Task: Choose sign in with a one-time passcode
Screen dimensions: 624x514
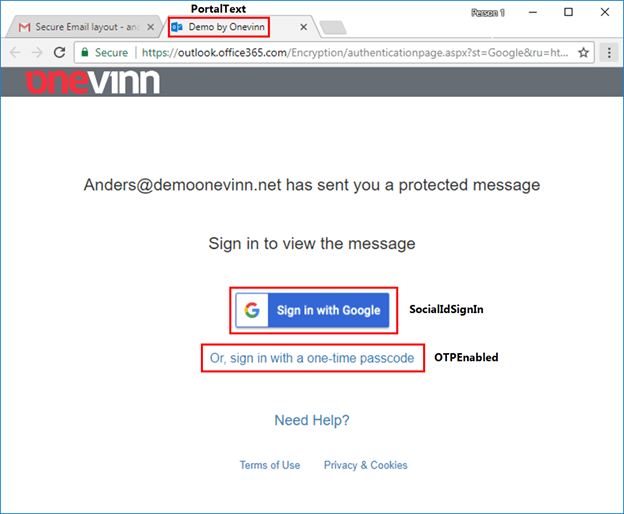Action: 312,358
